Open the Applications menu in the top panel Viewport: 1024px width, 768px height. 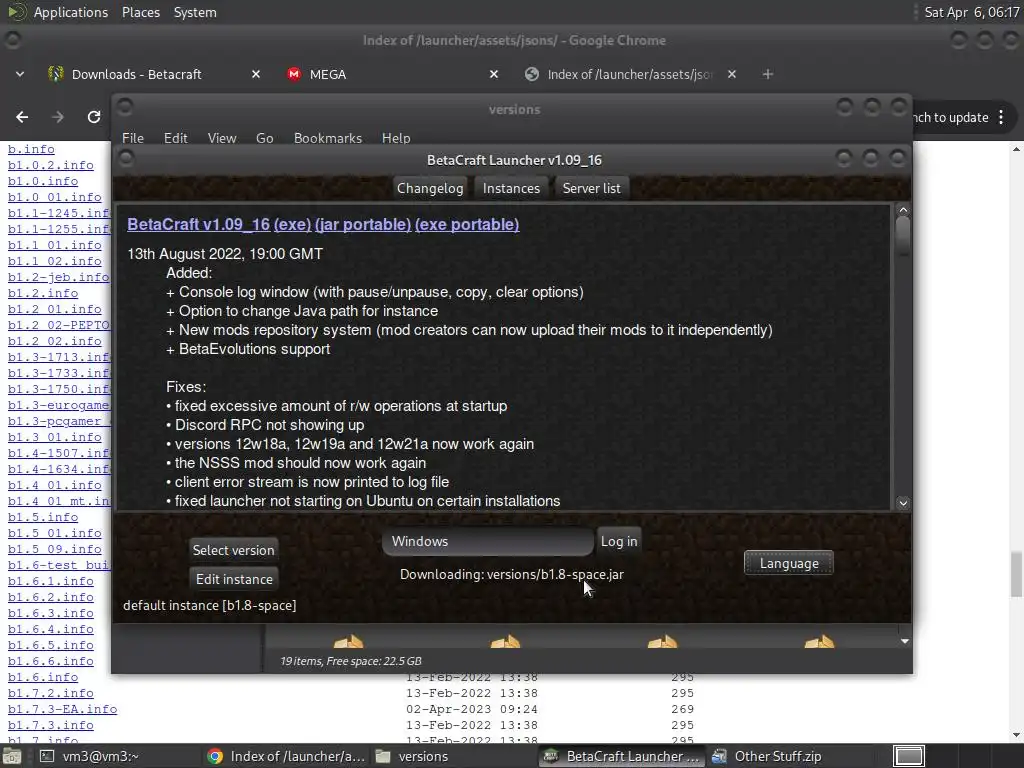coord(71,12)
